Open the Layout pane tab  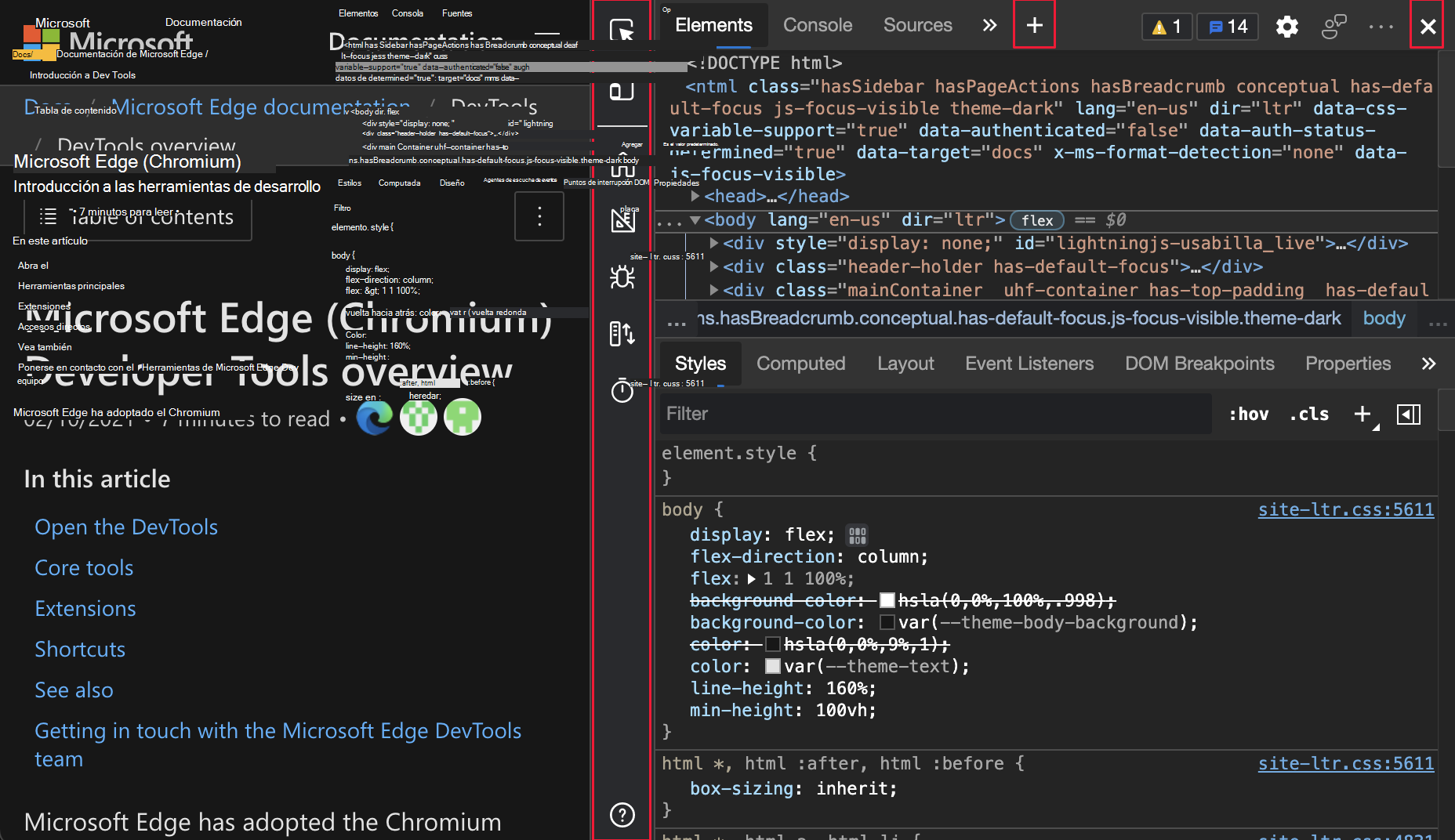905,364
